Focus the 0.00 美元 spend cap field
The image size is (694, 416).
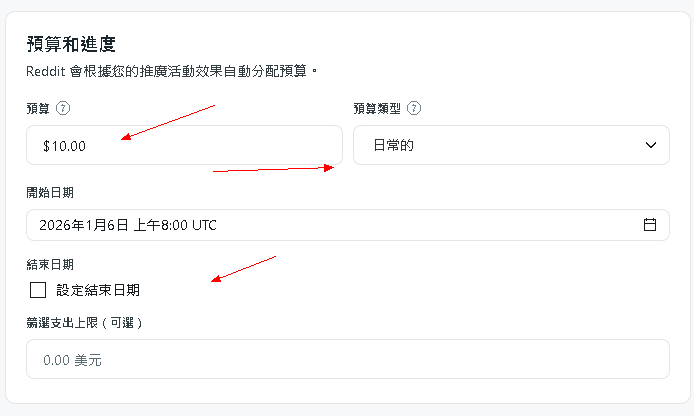pyautogui.click(x=347, y=359)
